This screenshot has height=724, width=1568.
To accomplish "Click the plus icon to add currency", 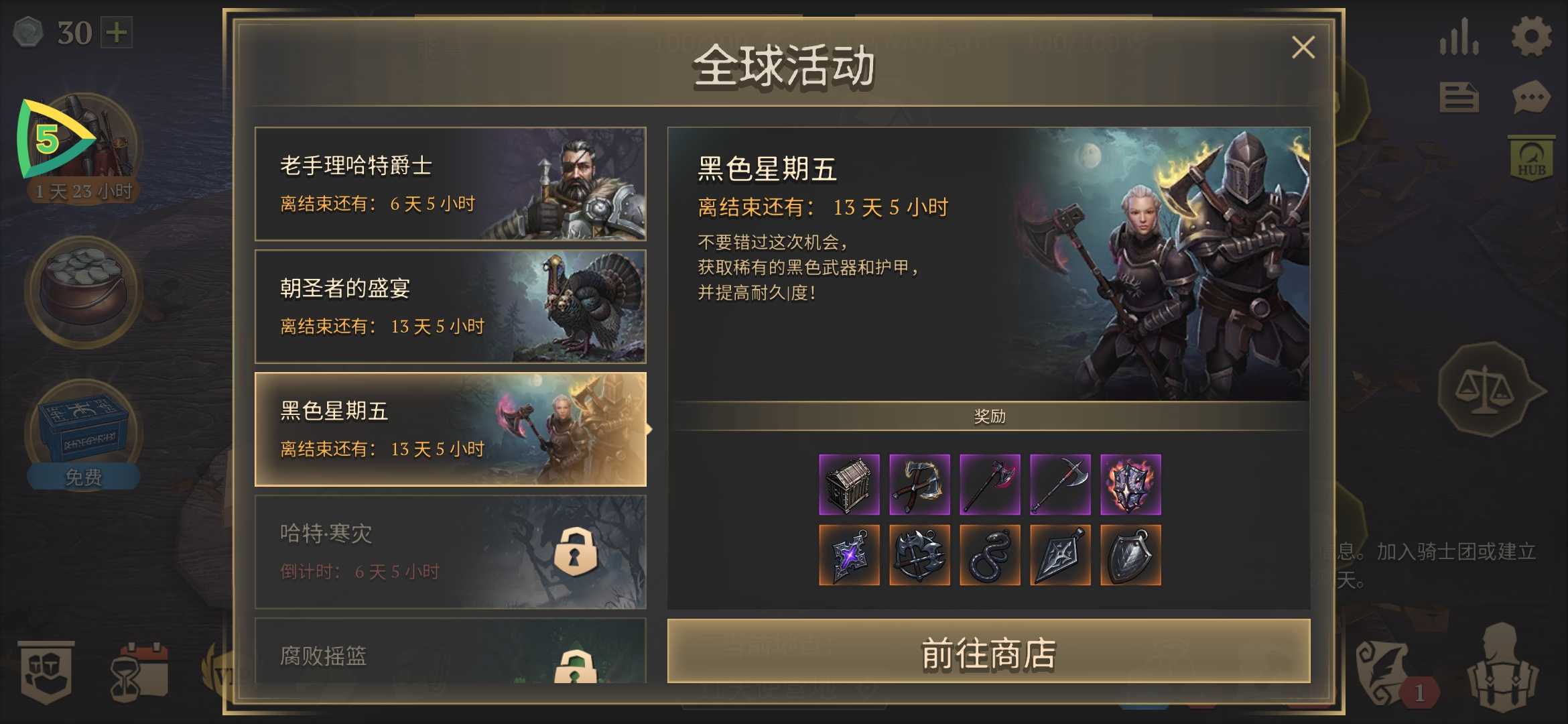I will pos(117,32).
